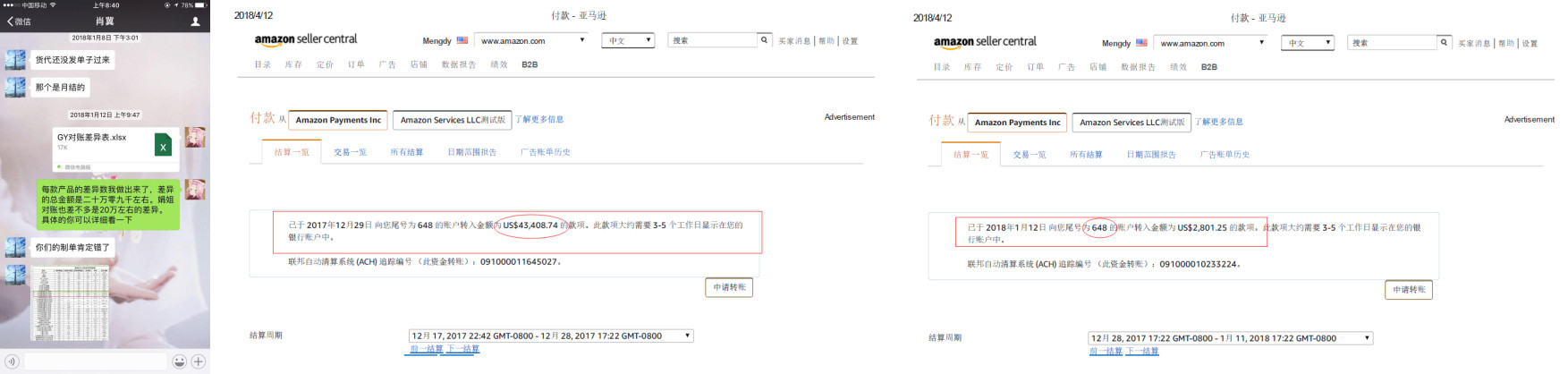
Task: Click 申请转账 button on the US$2,801.25 page
Action: [1409, 290]
